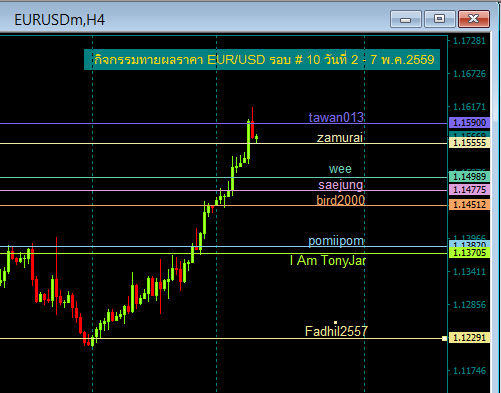This screenshot has width=501, height=393.
Task: Select the 1.14512 orange price tag
Action: pyautogui.click(x=469, y=204)
